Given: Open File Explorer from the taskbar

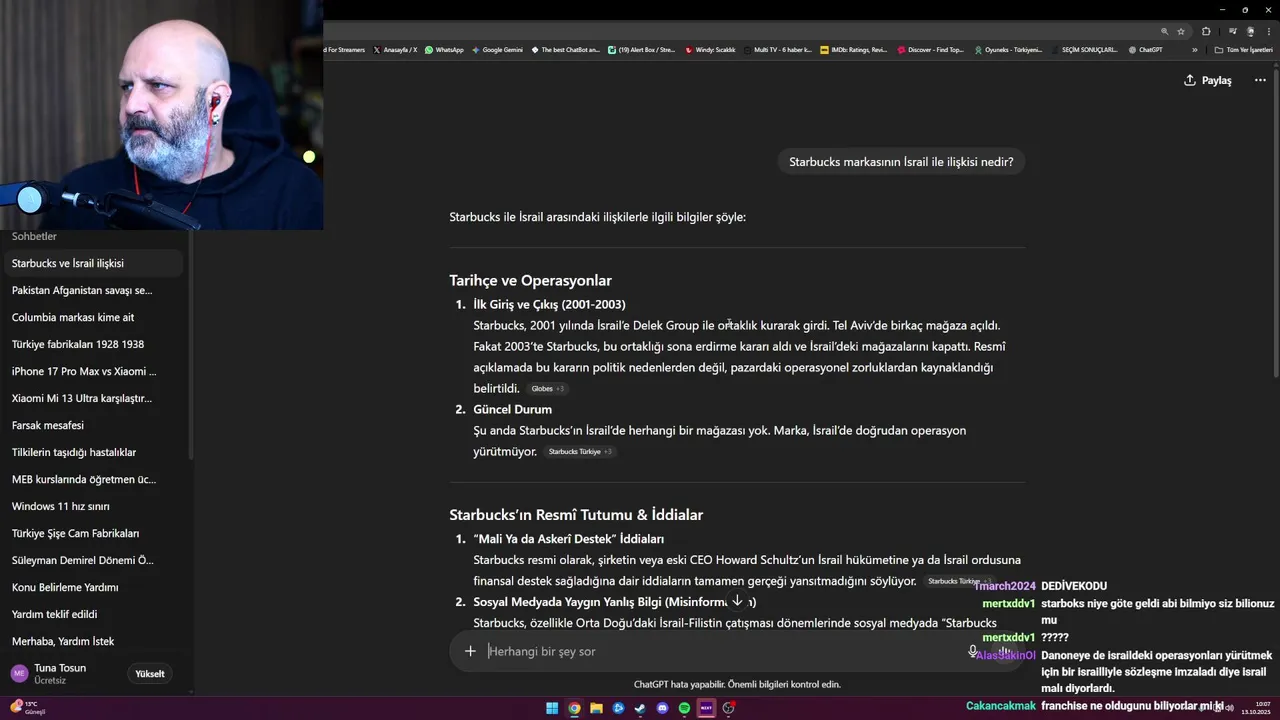Looking at the screenshot, I should (596, 708).
